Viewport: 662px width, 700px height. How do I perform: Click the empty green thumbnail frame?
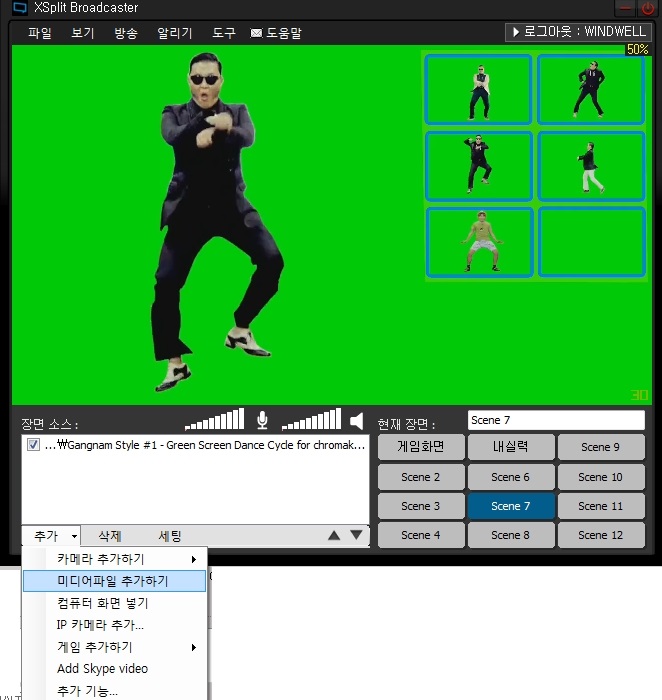click(591, 242)
